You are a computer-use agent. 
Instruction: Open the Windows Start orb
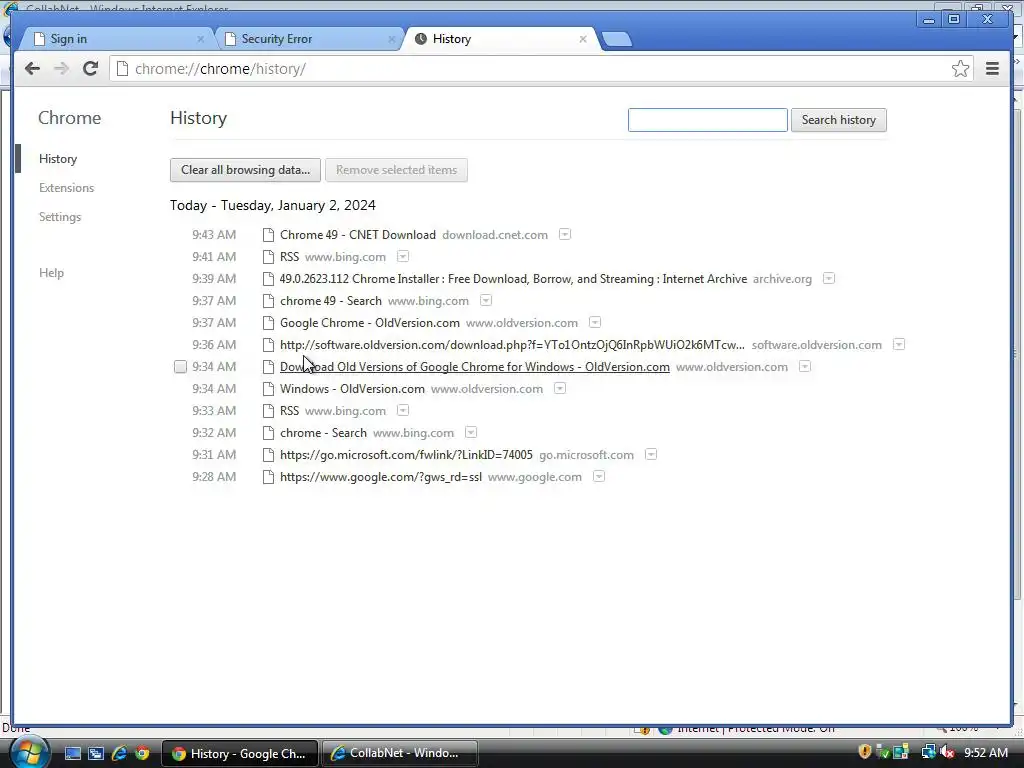pos(29,752)
